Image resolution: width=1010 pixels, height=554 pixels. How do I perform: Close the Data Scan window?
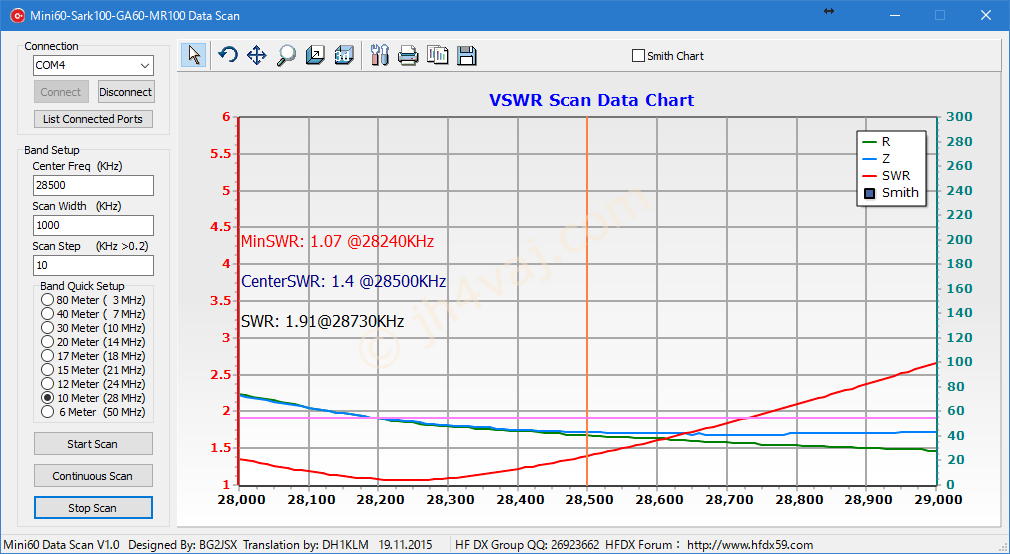(986, 15)
